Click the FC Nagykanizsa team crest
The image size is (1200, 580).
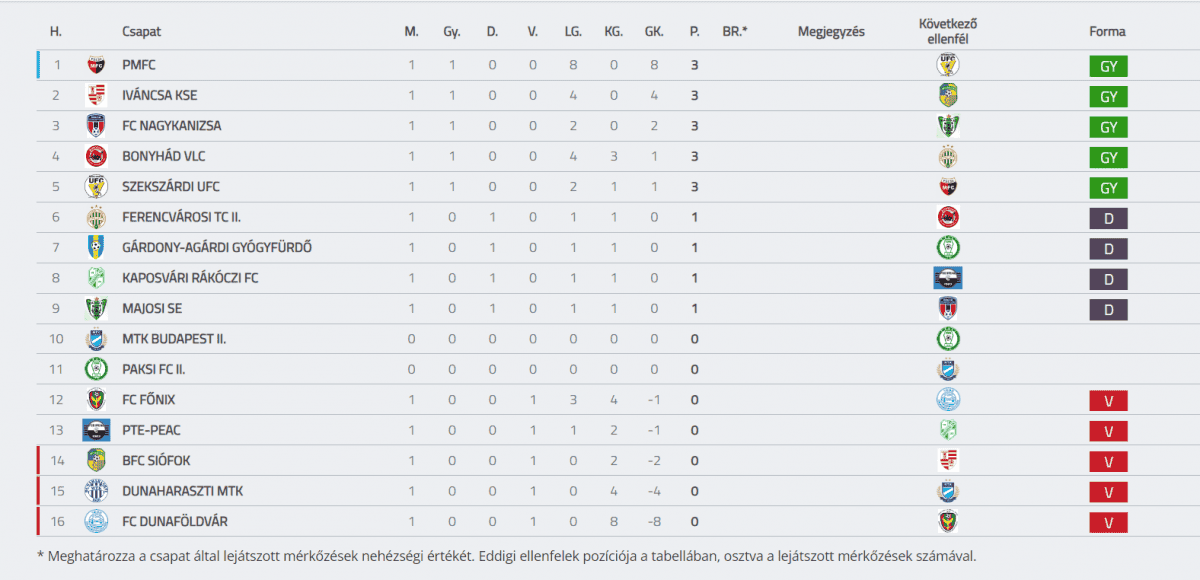[x=96, y=126]
